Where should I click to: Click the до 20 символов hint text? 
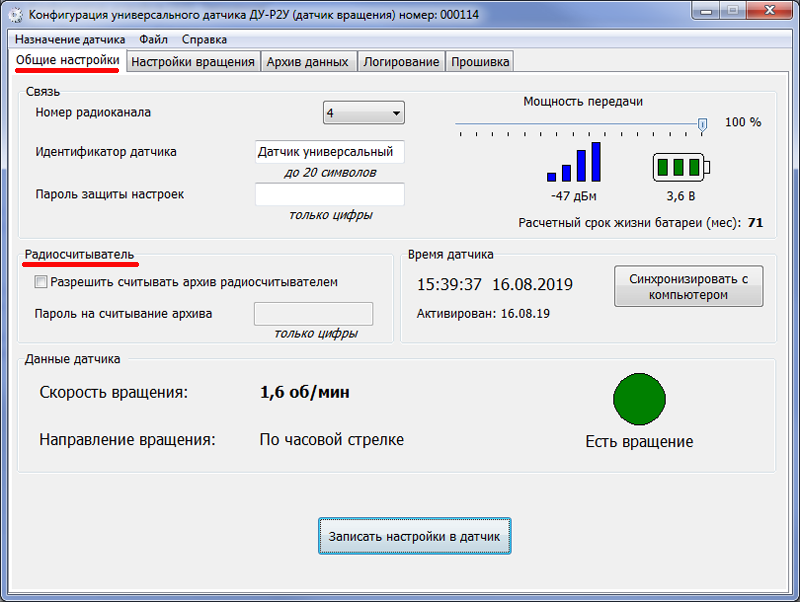coord(330,173)
